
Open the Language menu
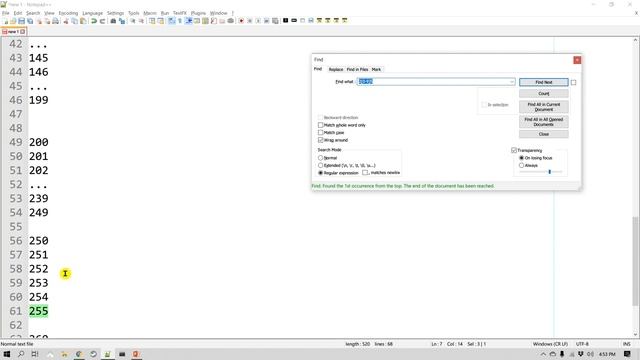tap(93, 13)
